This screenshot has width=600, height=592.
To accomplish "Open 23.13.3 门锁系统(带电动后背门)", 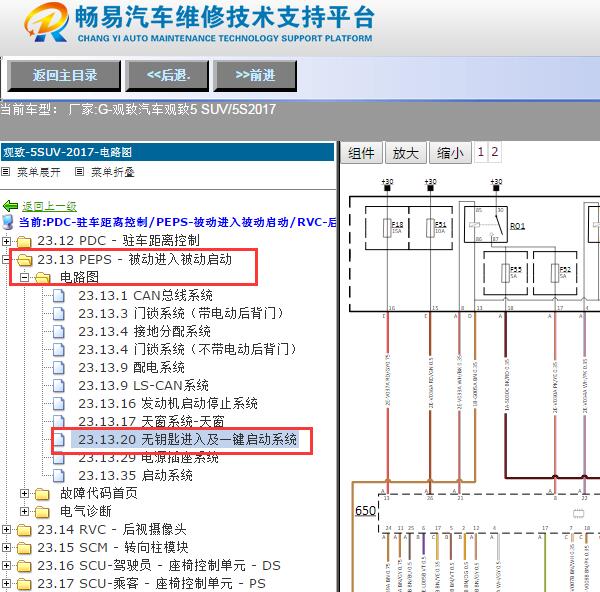I will click(x=181, y=313).
